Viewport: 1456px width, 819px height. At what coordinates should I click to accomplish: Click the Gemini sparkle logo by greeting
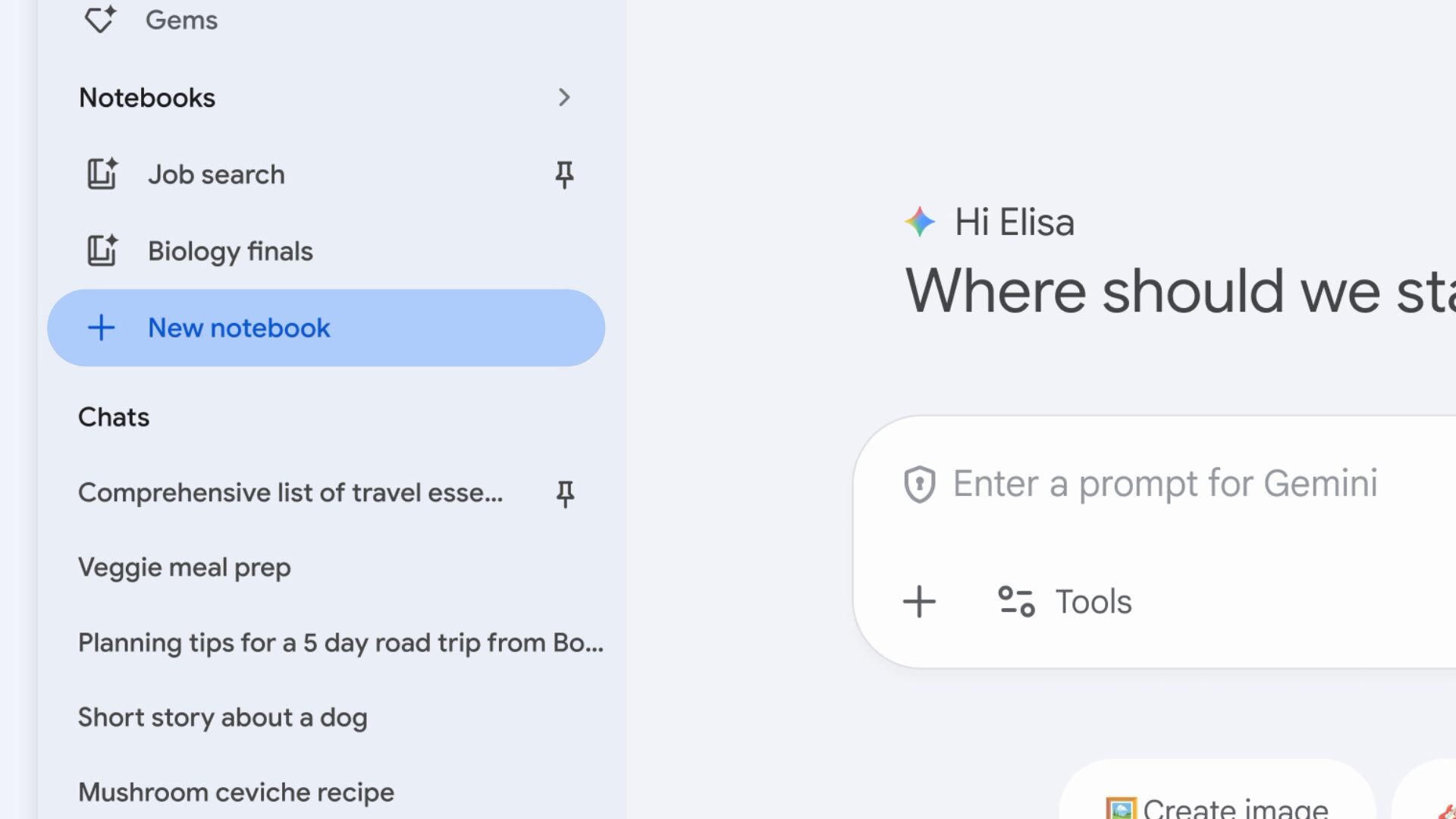(x=920, y=222)
